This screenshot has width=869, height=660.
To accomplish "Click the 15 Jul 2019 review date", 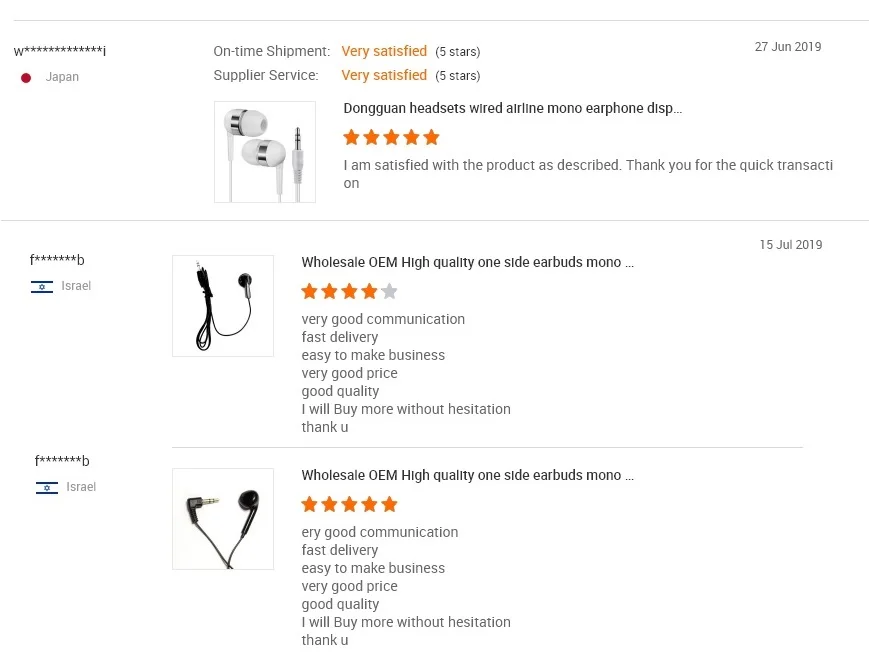I will click(790, 245).
